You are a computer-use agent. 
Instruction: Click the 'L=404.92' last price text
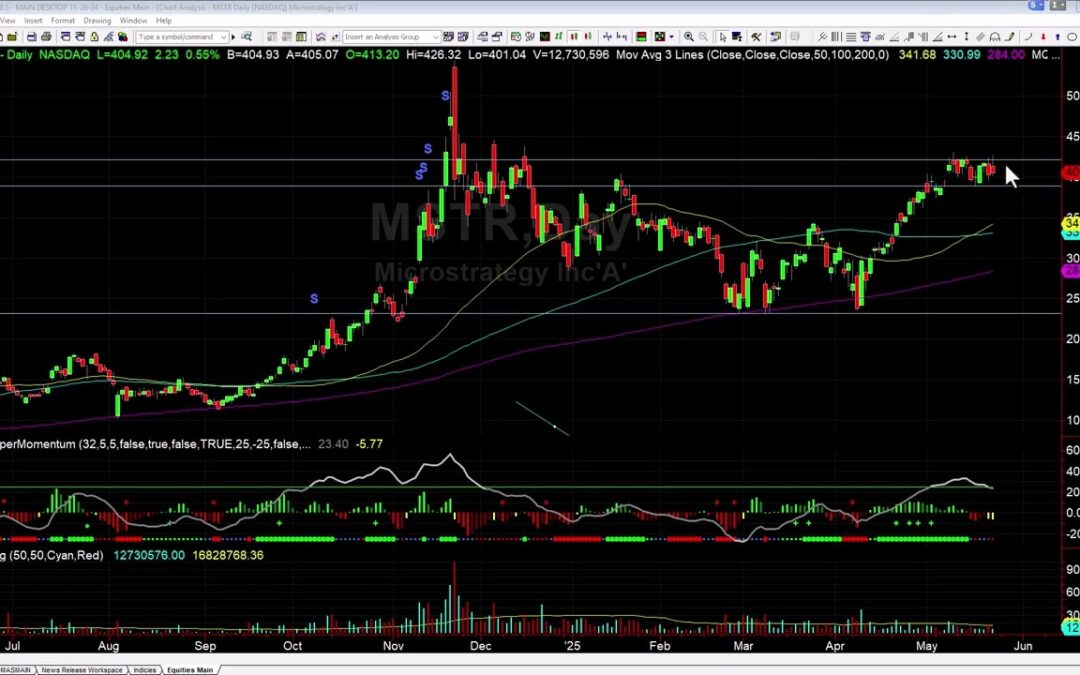pos(121,54)
